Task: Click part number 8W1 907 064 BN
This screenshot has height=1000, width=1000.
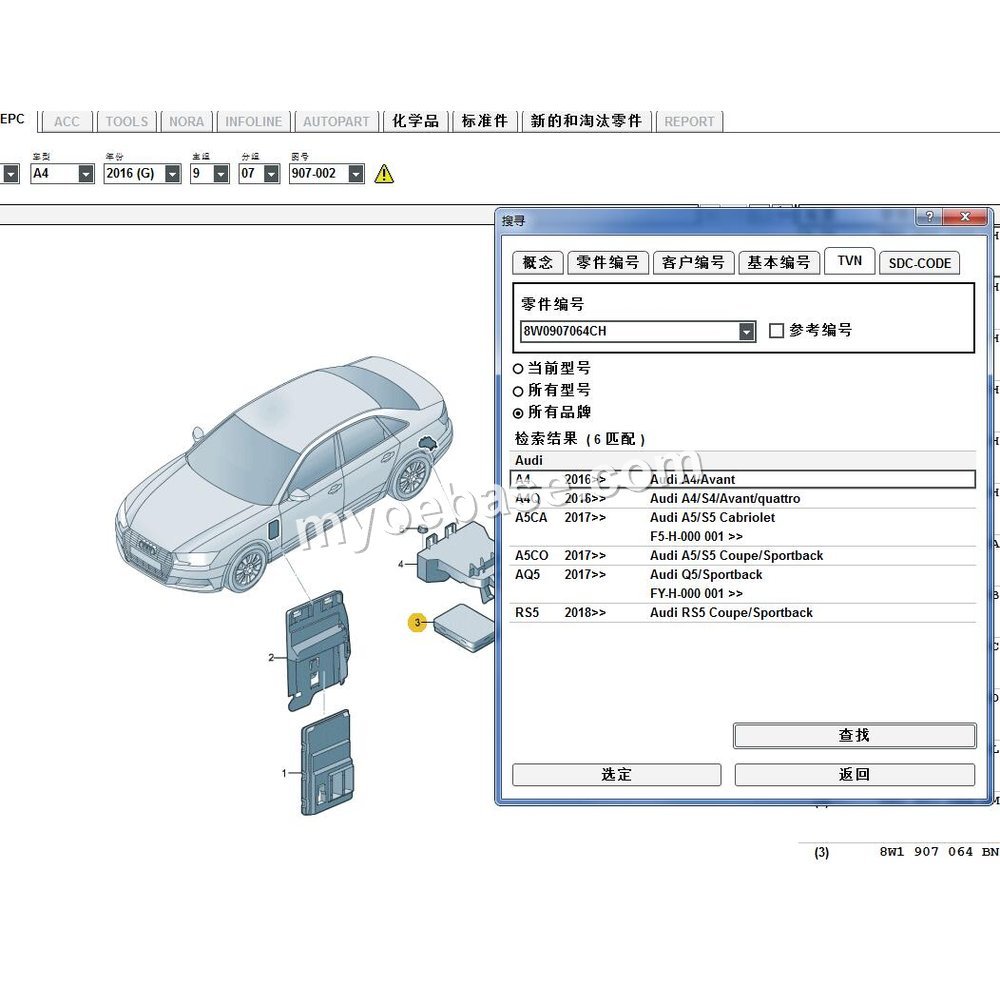Action: [x=939, y=852]
